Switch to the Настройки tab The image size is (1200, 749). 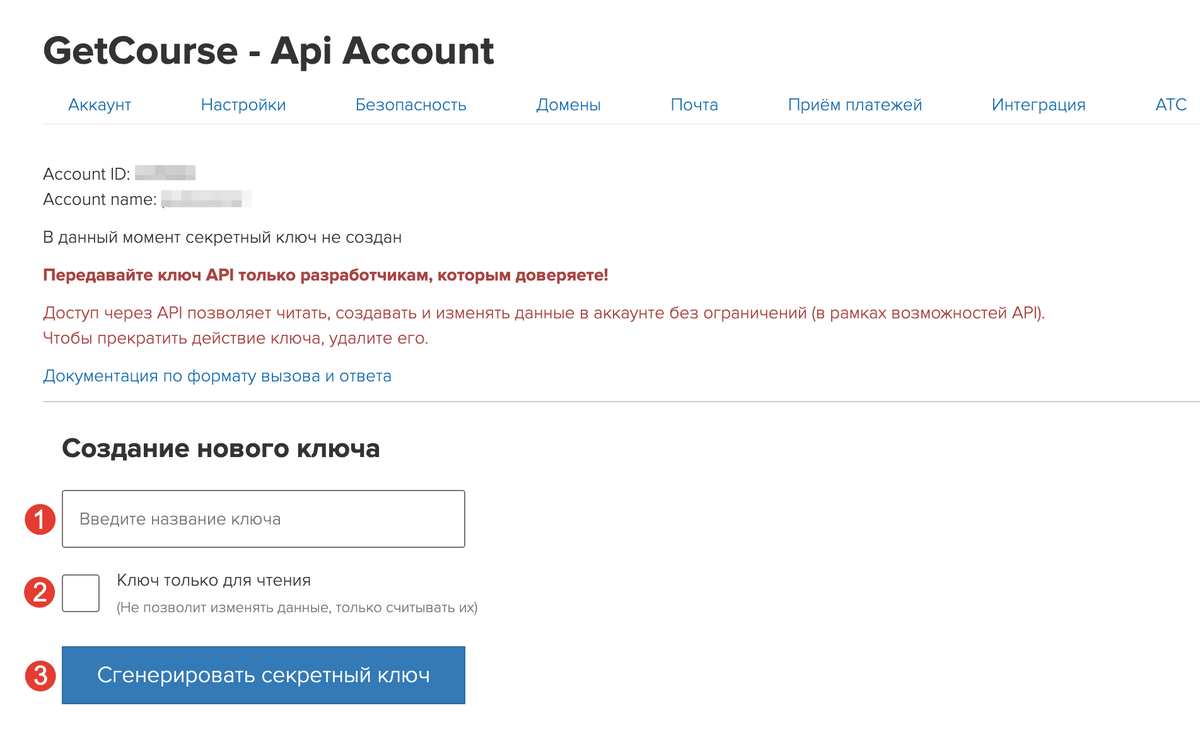243,104
